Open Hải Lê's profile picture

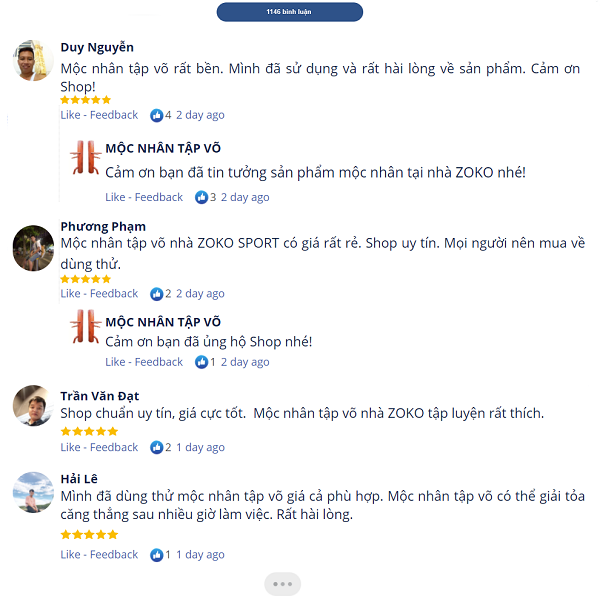(33, 492)
